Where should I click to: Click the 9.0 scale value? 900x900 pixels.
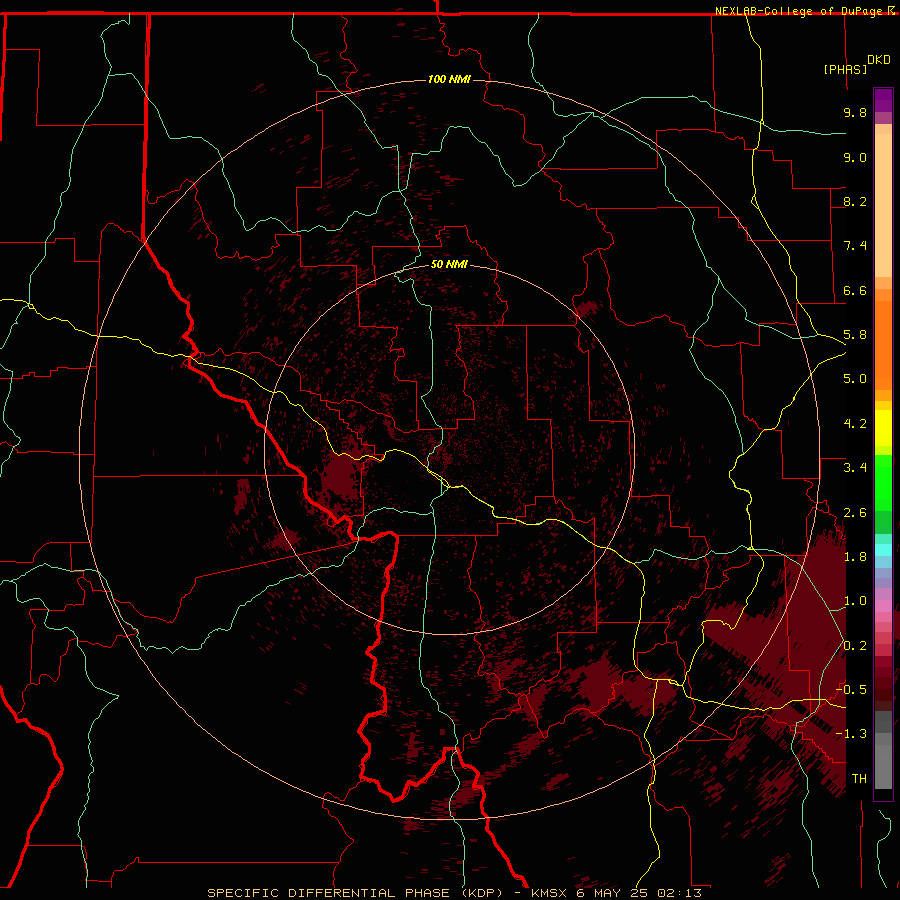tap(855, 157)
